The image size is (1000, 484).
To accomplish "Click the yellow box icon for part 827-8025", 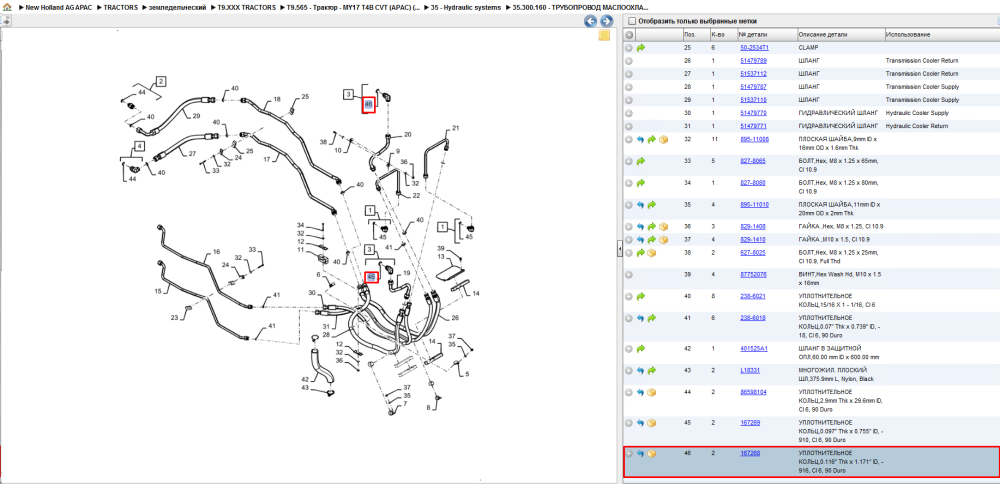I will pos(652,253).
